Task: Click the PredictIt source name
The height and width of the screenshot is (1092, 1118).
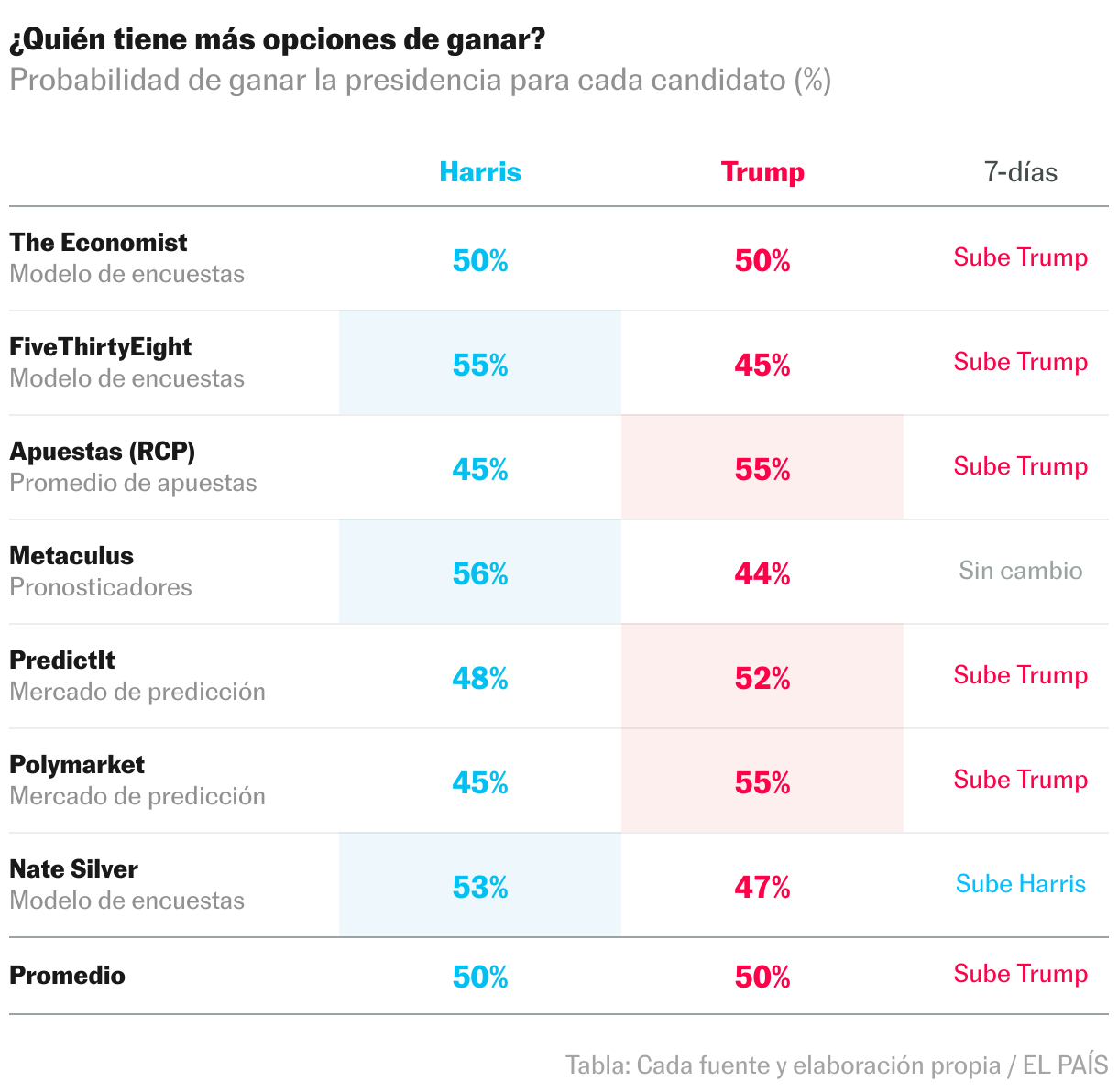Action: click(62, 661)
